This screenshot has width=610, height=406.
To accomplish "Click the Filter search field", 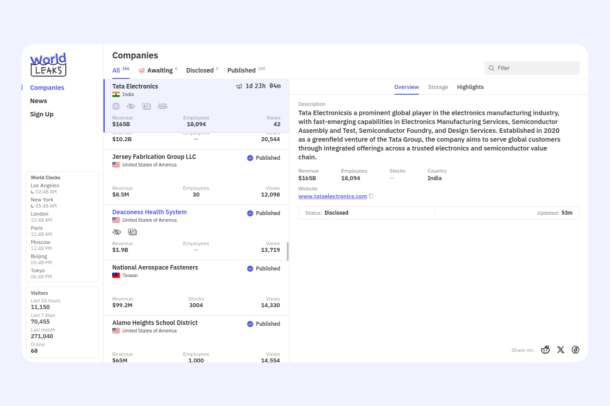I will (x=532, y=68).
